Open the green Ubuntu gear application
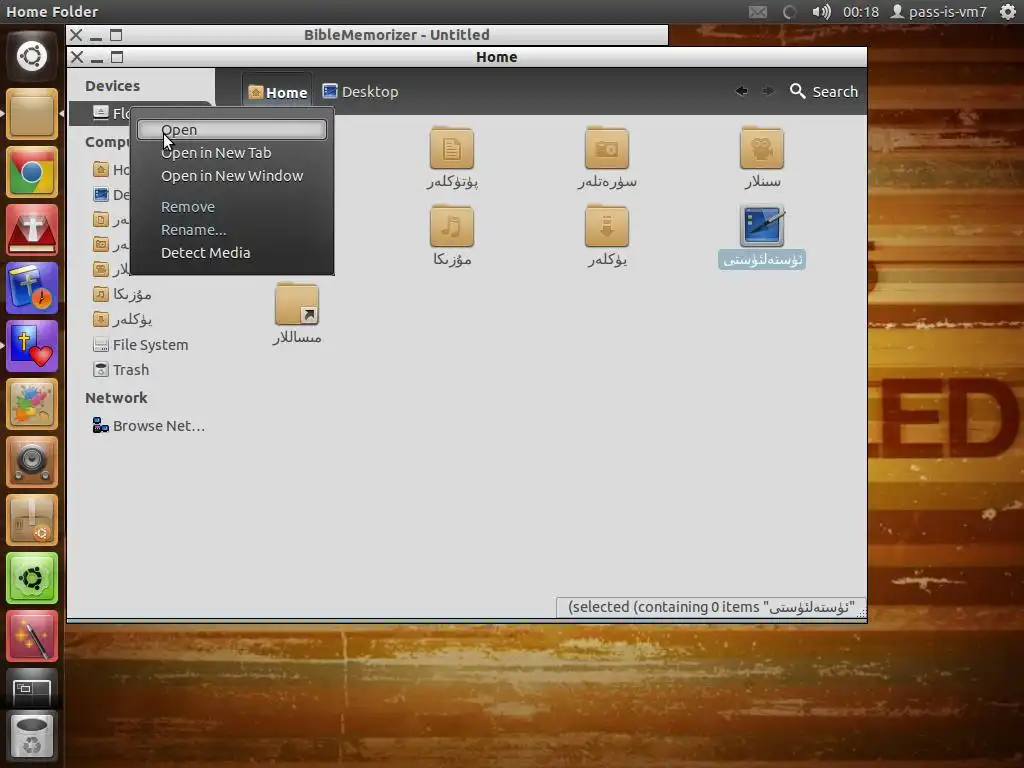The width and height of the screenshot is (1024, 768). point(31,579)
